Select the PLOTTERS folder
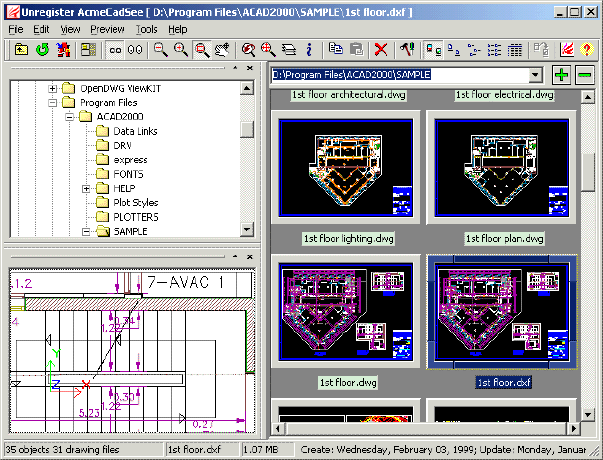The width and height of the screenshot is (603, 460). tap(135, 217)
